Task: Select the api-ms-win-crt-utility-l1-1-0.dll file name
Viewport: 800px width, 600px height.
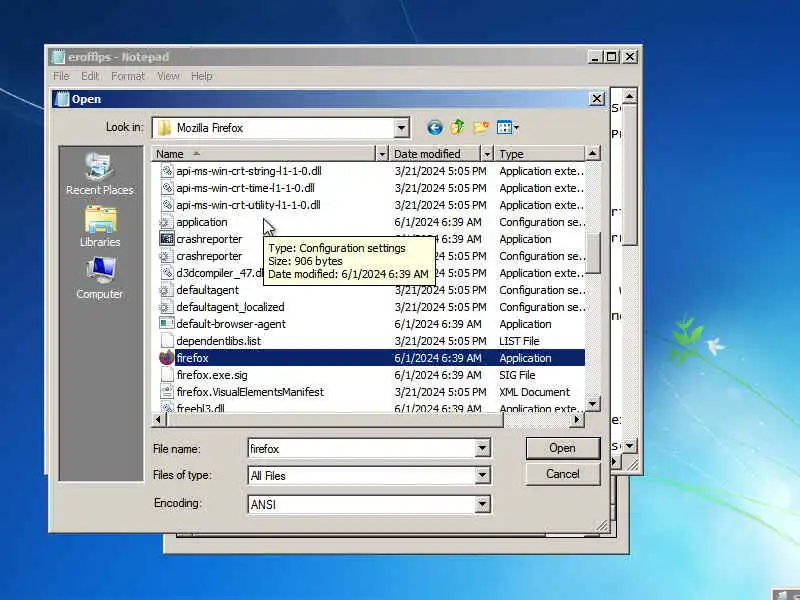Action: pyautogui.click(x=248, y=205)
